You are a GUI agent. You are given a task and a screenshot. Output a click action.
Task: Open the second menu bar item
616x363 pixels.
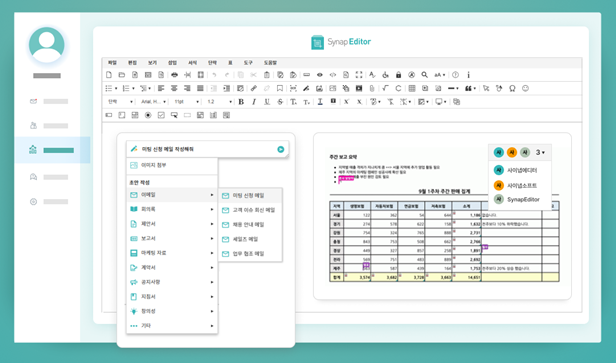(132, 62)
